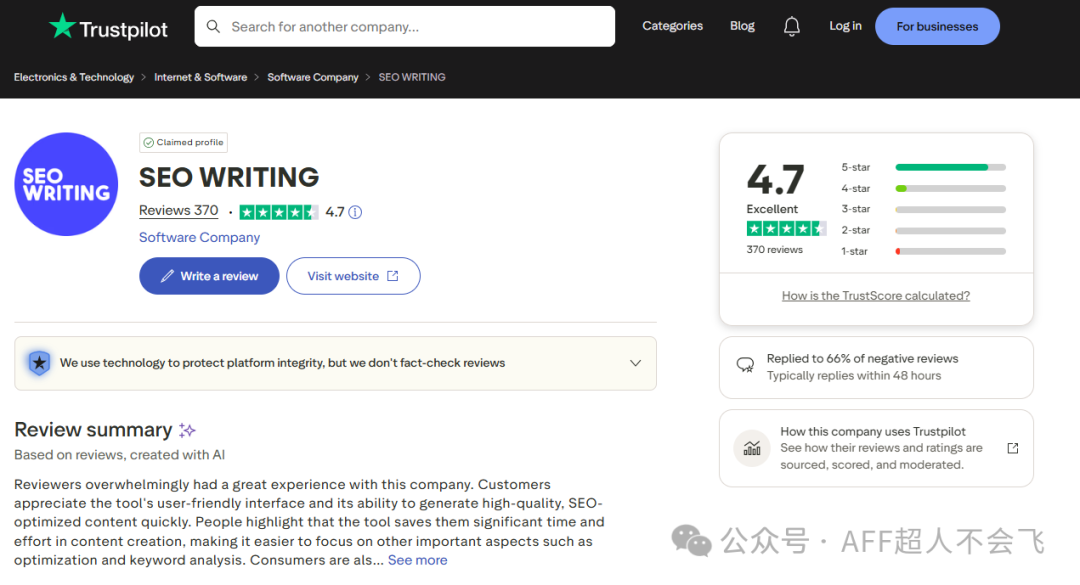Go to the Blog page

(x=742, y=26)
